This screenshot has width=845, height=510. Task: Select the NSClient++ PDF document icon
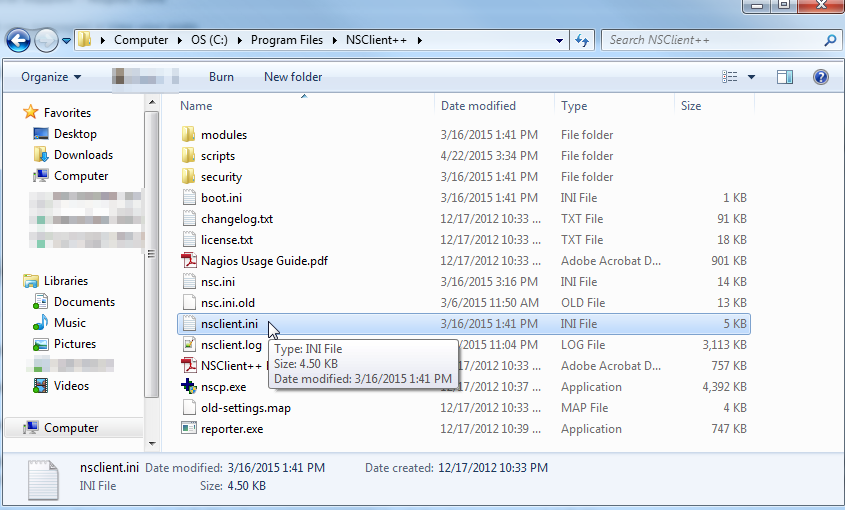pos(189,366)
